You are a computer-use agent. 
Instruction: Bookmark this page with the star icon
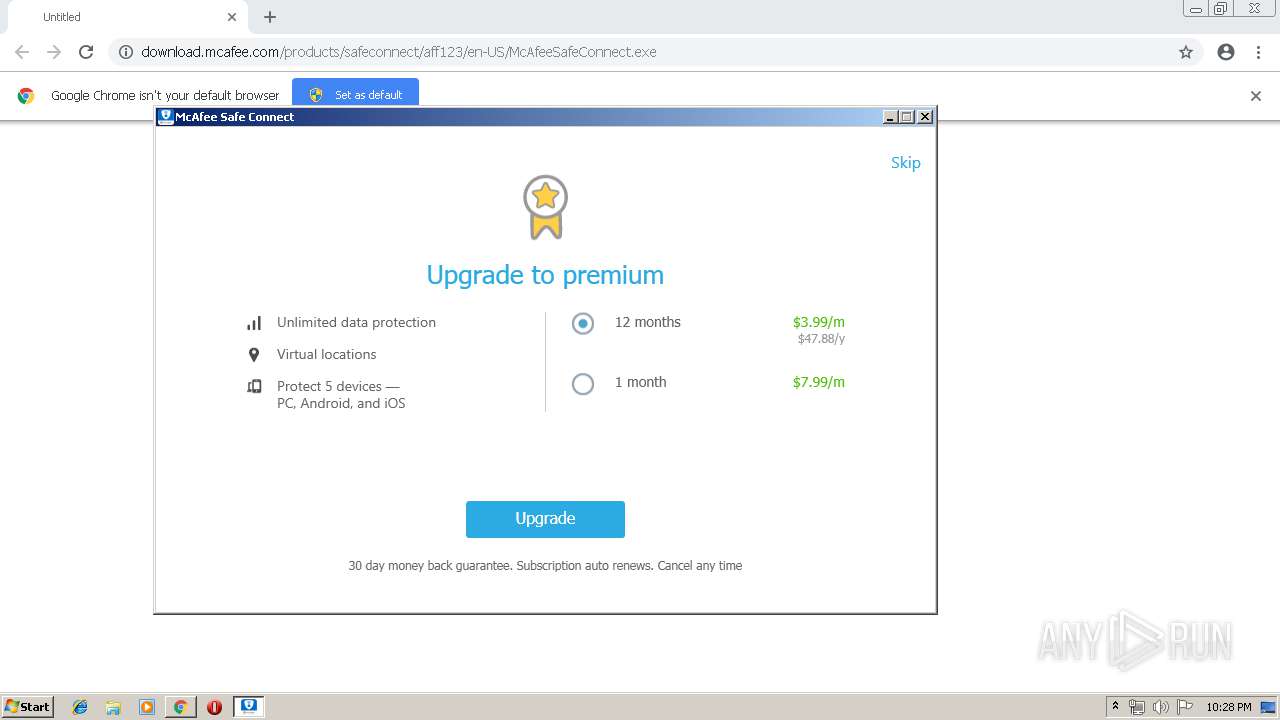[1186, 52]
